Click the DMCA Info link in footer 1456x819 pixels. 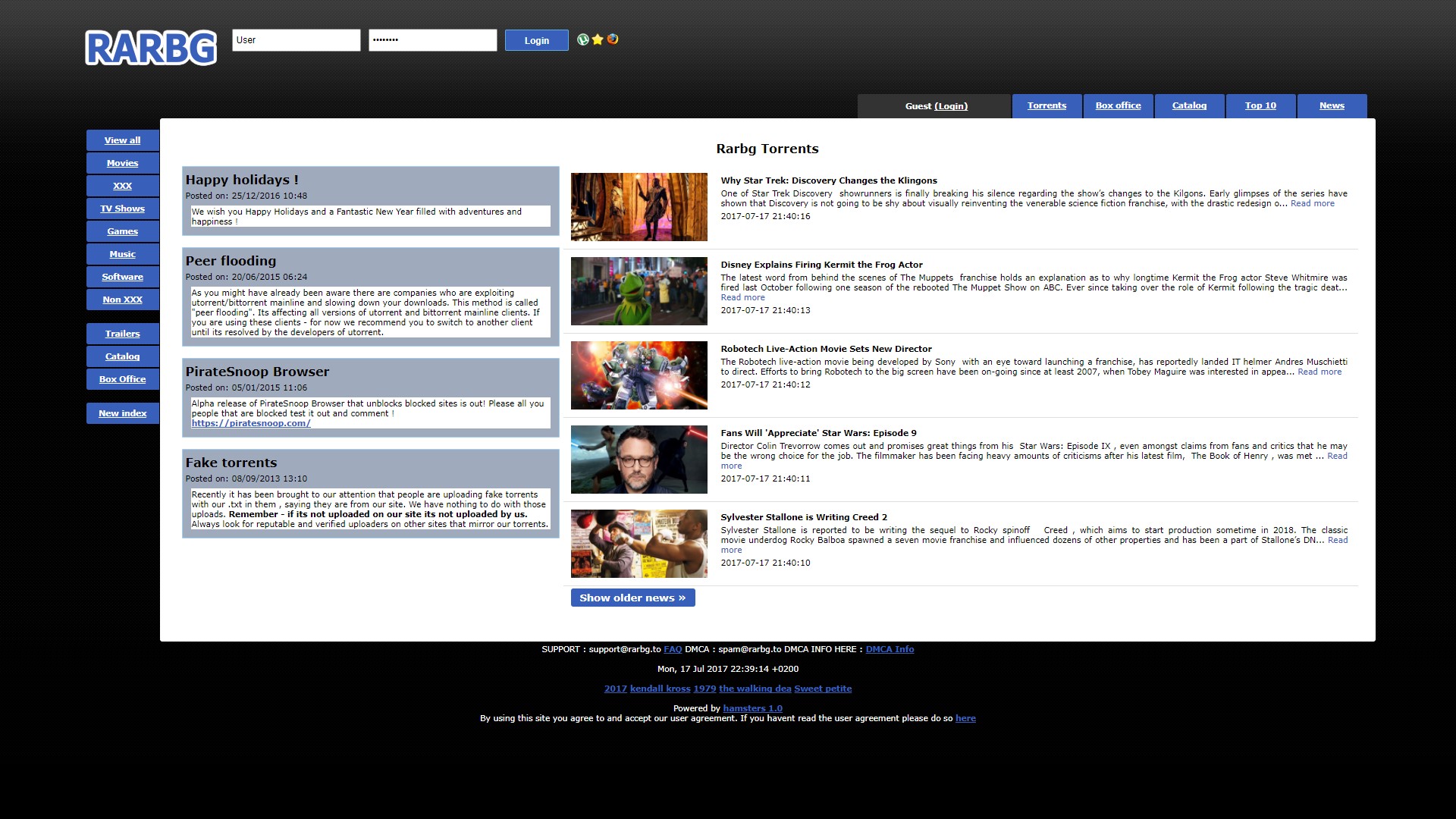[887, 649]
